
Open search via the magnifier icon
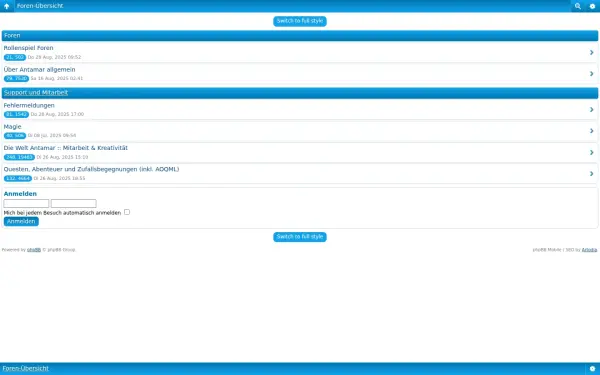tap(578, 6)
